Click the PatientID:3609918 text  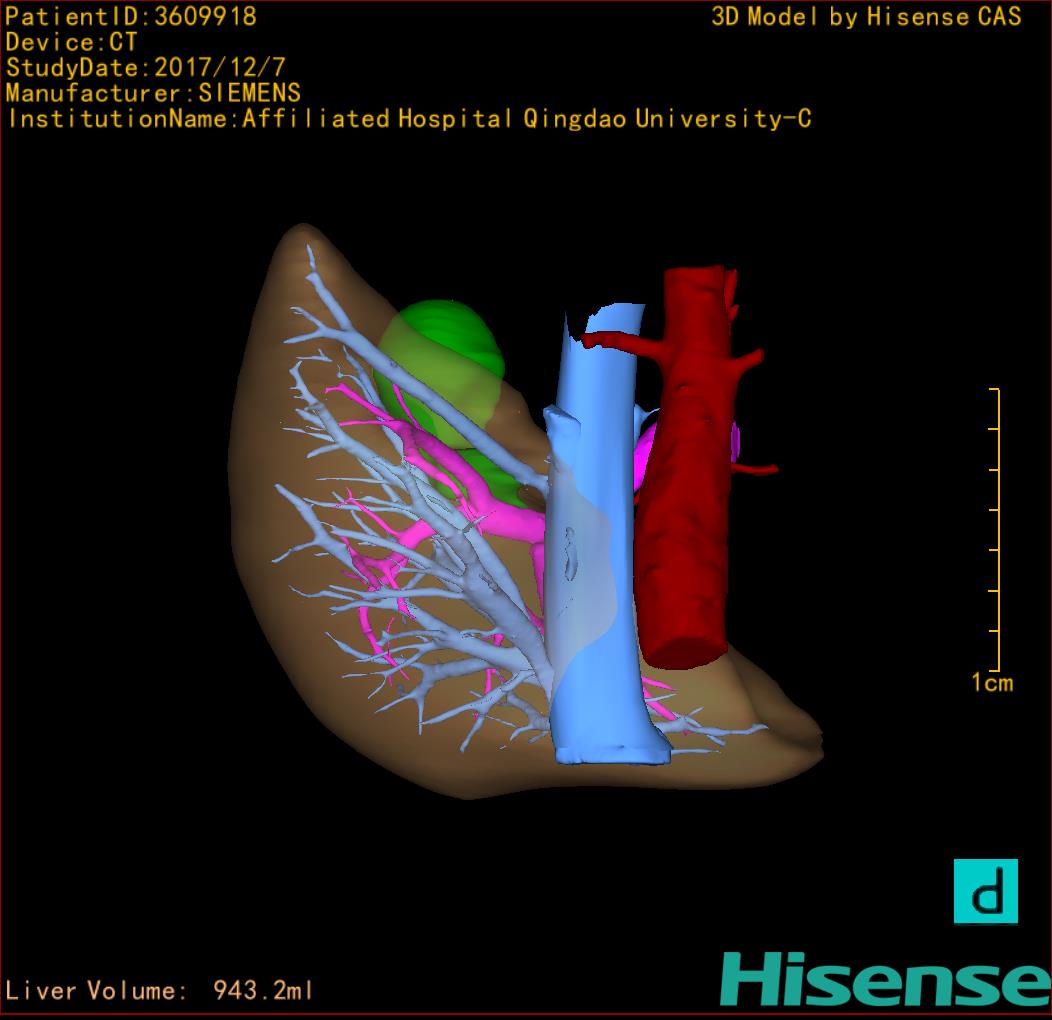[x=131, y=17]
